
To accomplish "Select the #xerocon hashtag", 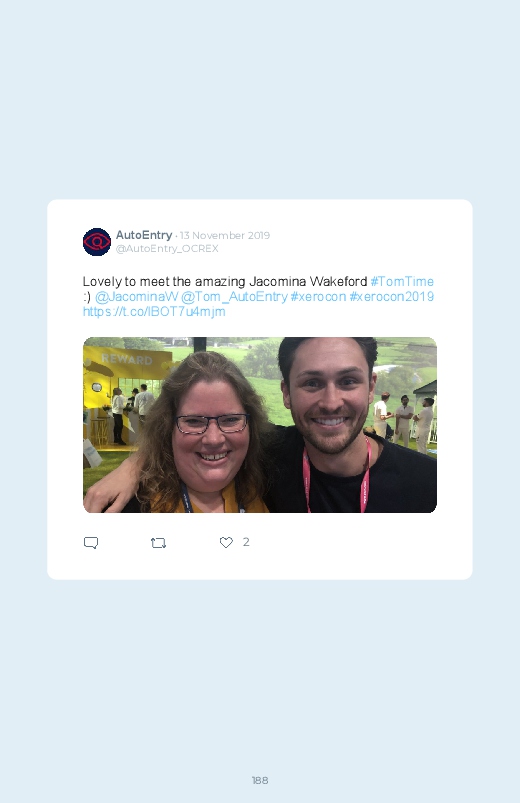I will (318, 297).
